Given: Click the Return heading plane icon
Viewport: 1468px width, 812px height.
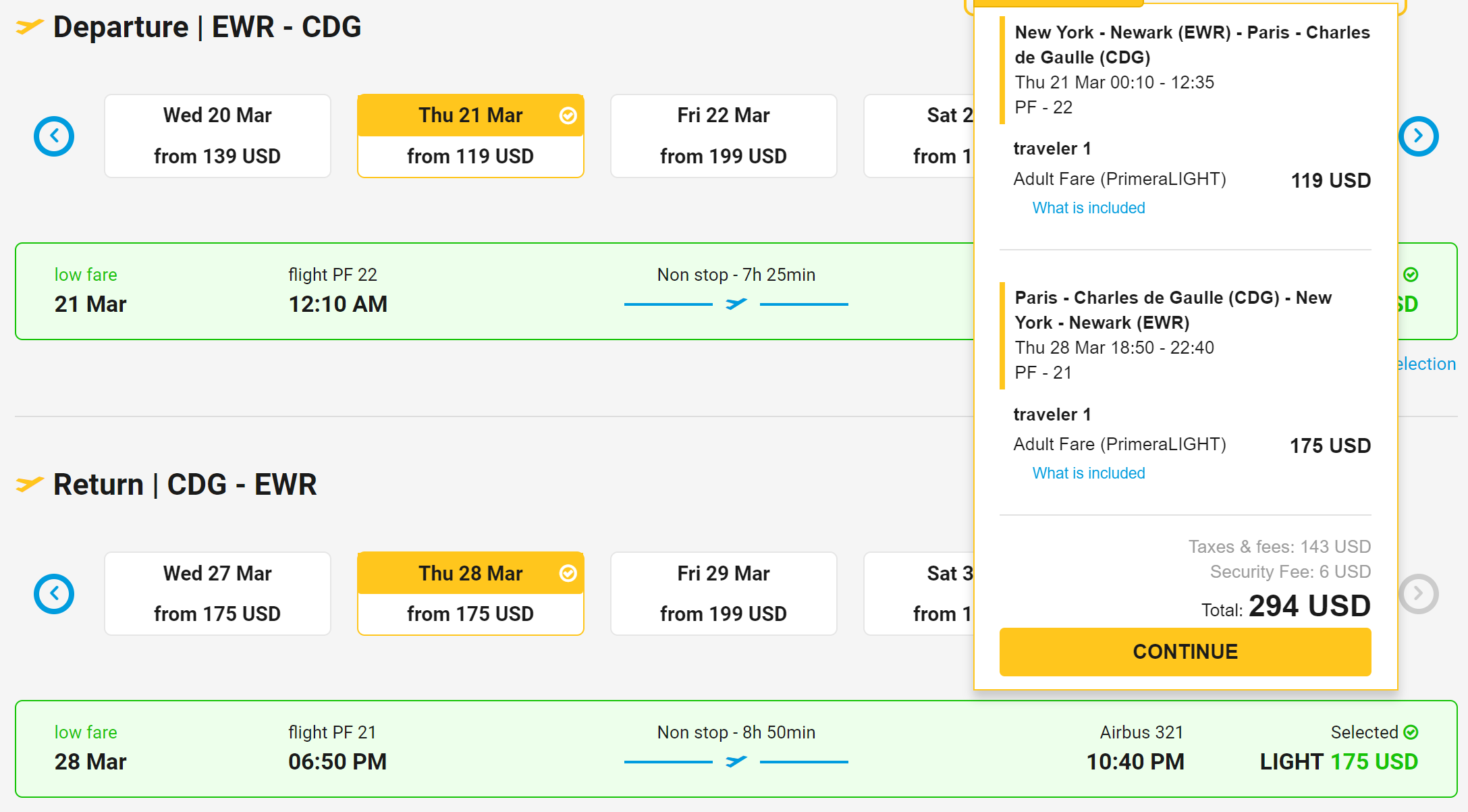Looking at the screenshot, I should coord(29,485).
